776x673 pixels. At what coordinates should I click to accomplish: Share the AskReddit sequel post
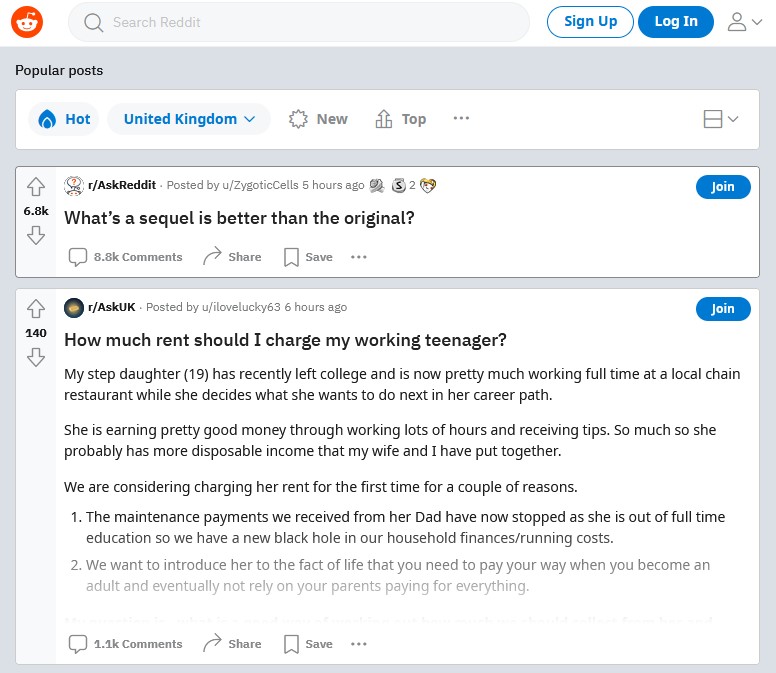click(x=232, y=257)
